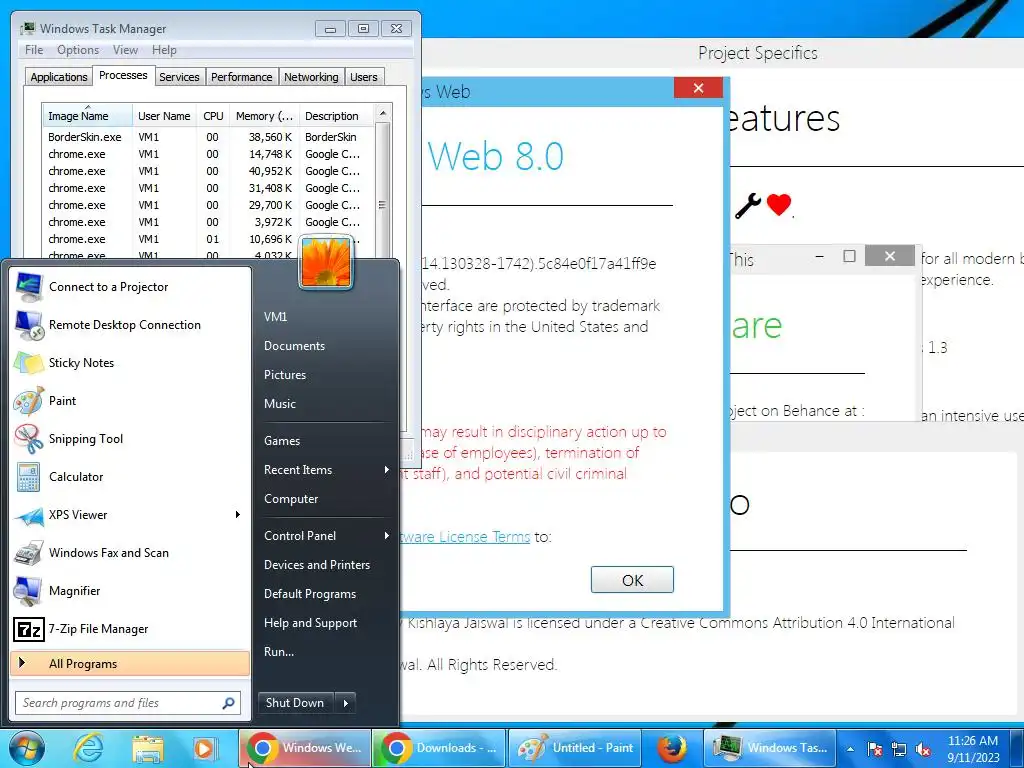The image size is (1024, 768).
Task: Switch to Downloads Chrome taskbar button
Action: (440, 748)
